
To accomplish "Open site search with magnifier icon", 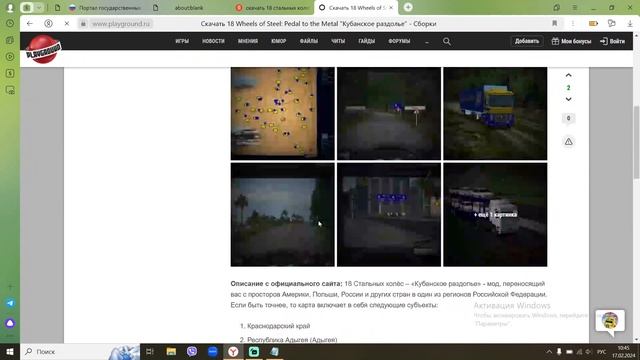I will tap(447, 41).
